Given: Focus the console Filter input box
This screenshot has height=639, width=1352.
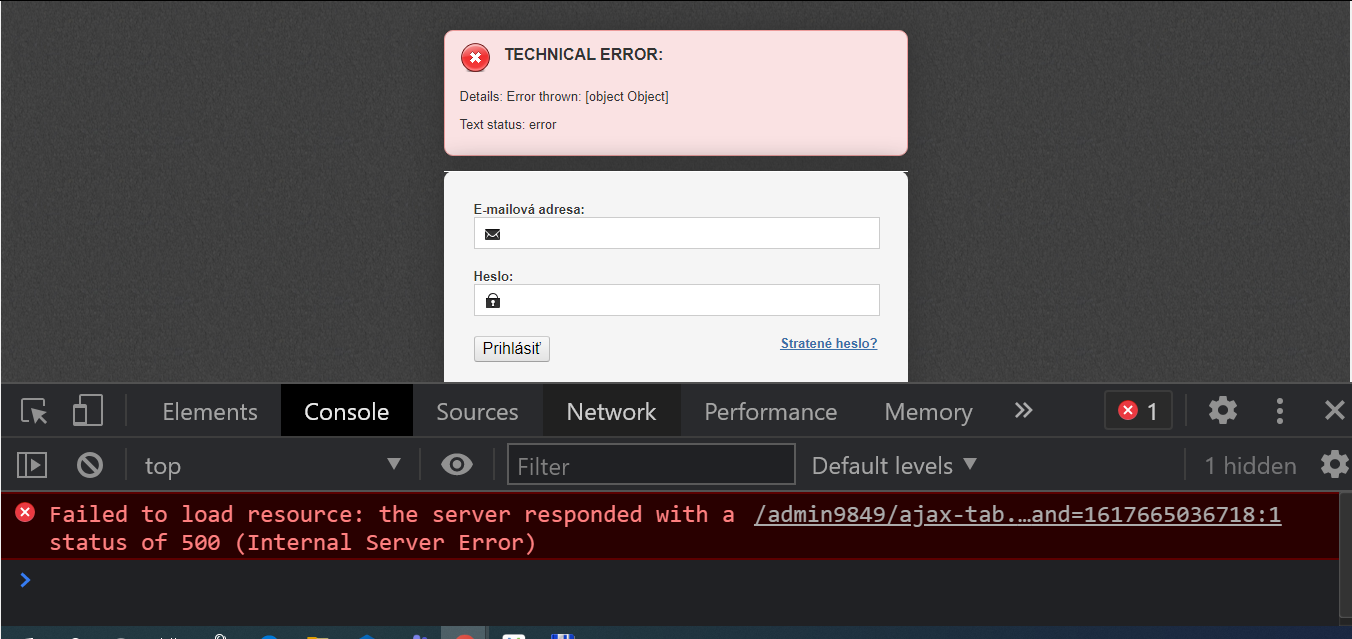Looking at the screenshot, I should tap(651, 465).
